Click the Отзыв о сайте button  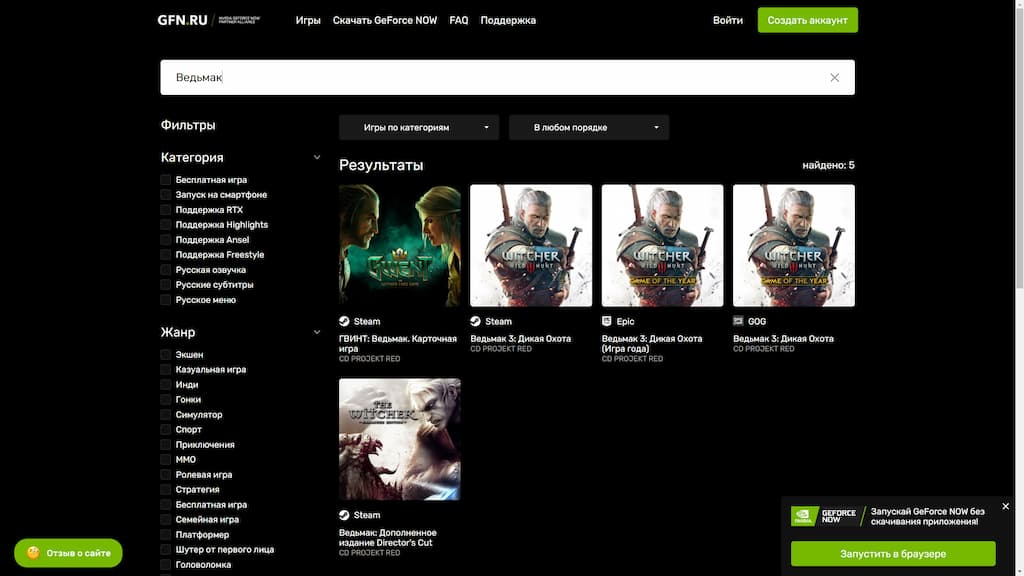(68, 553)
